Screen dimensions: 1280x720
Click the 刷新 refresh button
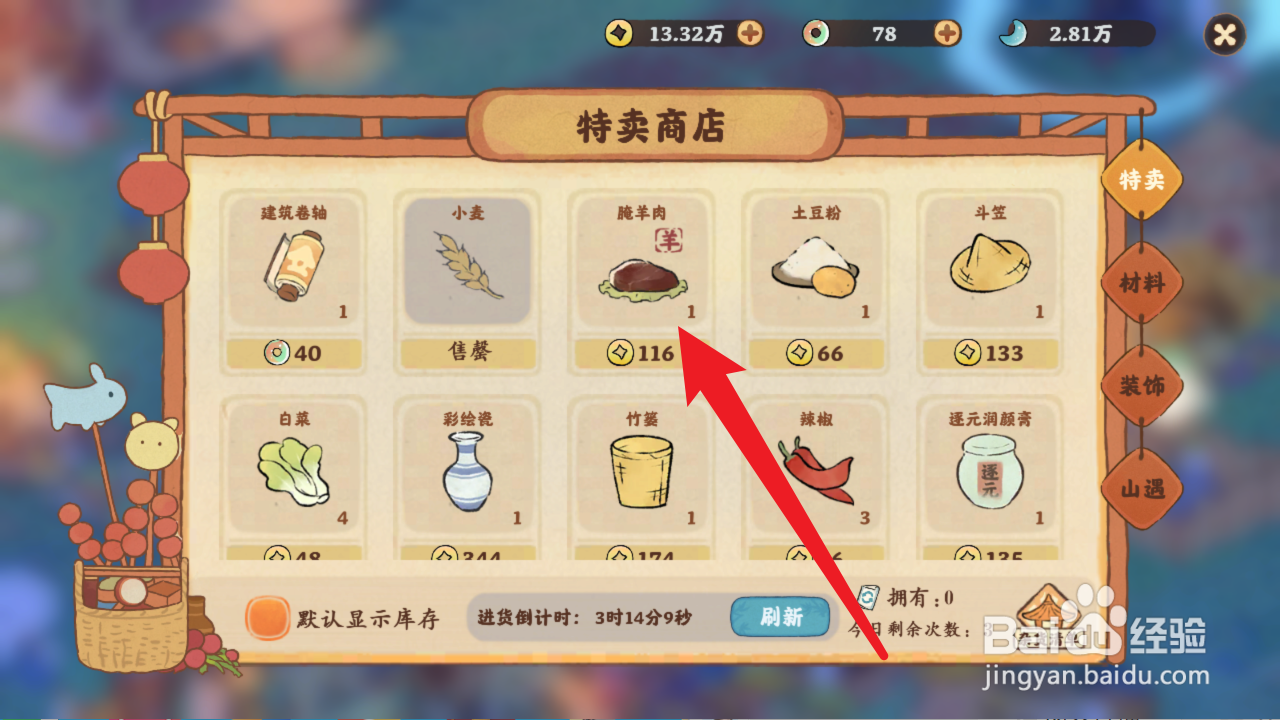(780, 617)
